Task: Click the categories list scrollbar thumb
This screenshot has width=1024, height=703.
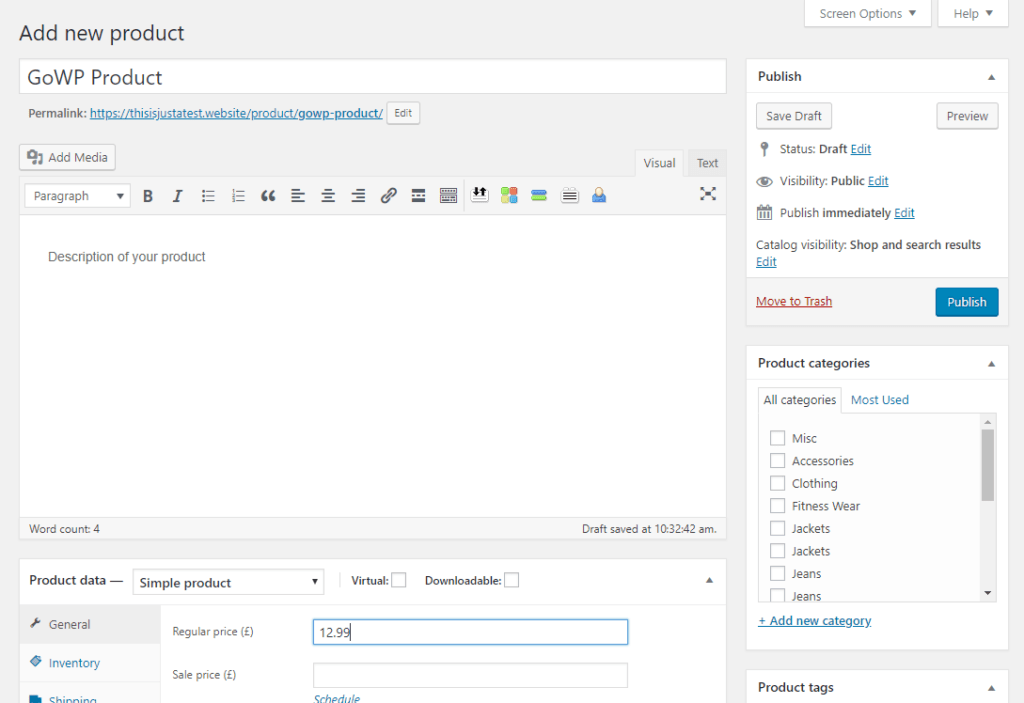Action: pos(987,465)
